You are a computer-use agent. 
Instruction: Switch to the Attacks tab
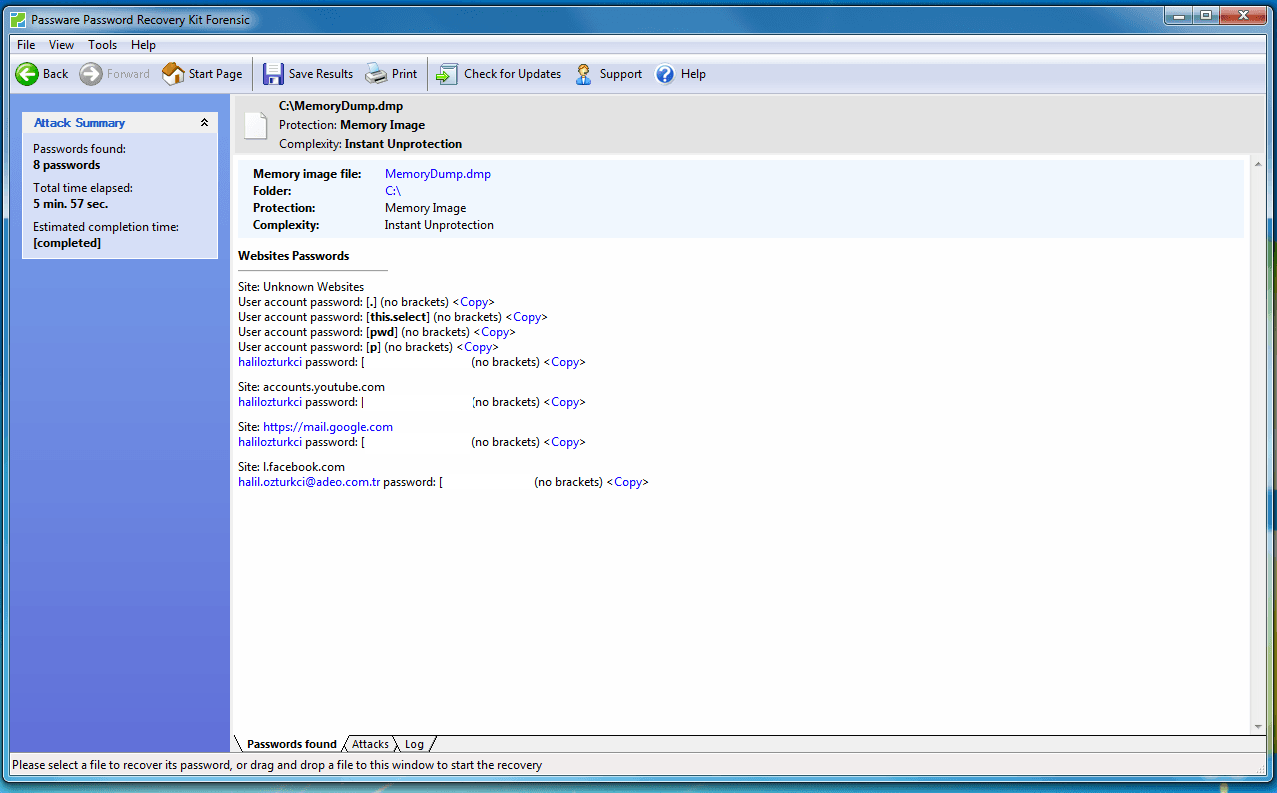point(369,744)
